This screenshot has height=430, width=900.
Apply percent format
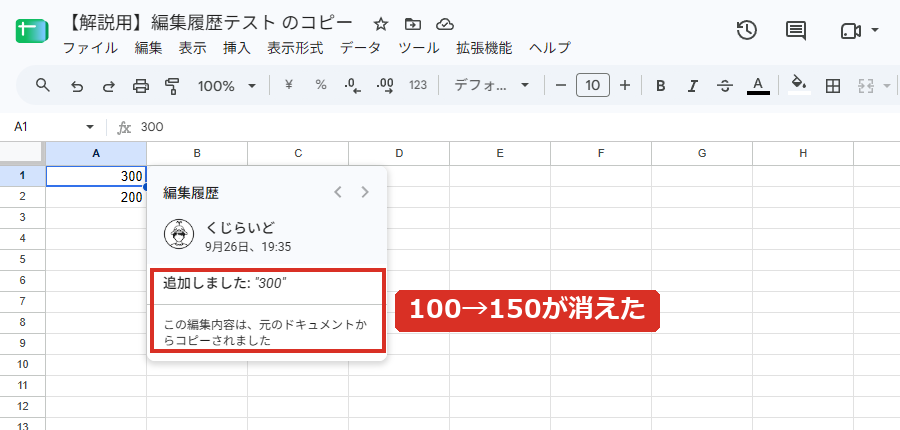pyautogui.click(x=321, y=85)
